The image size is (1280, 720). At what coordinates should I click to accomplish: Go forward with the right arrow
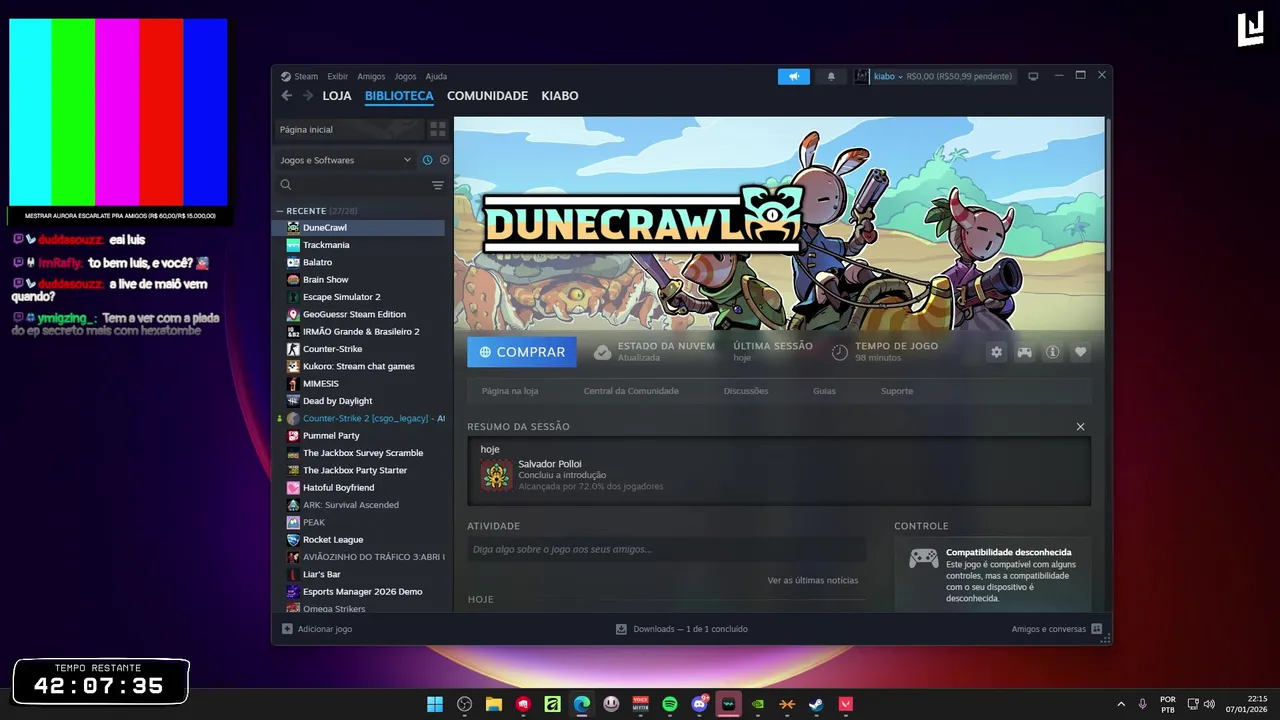pyautogui.click(x=308, y=96)
